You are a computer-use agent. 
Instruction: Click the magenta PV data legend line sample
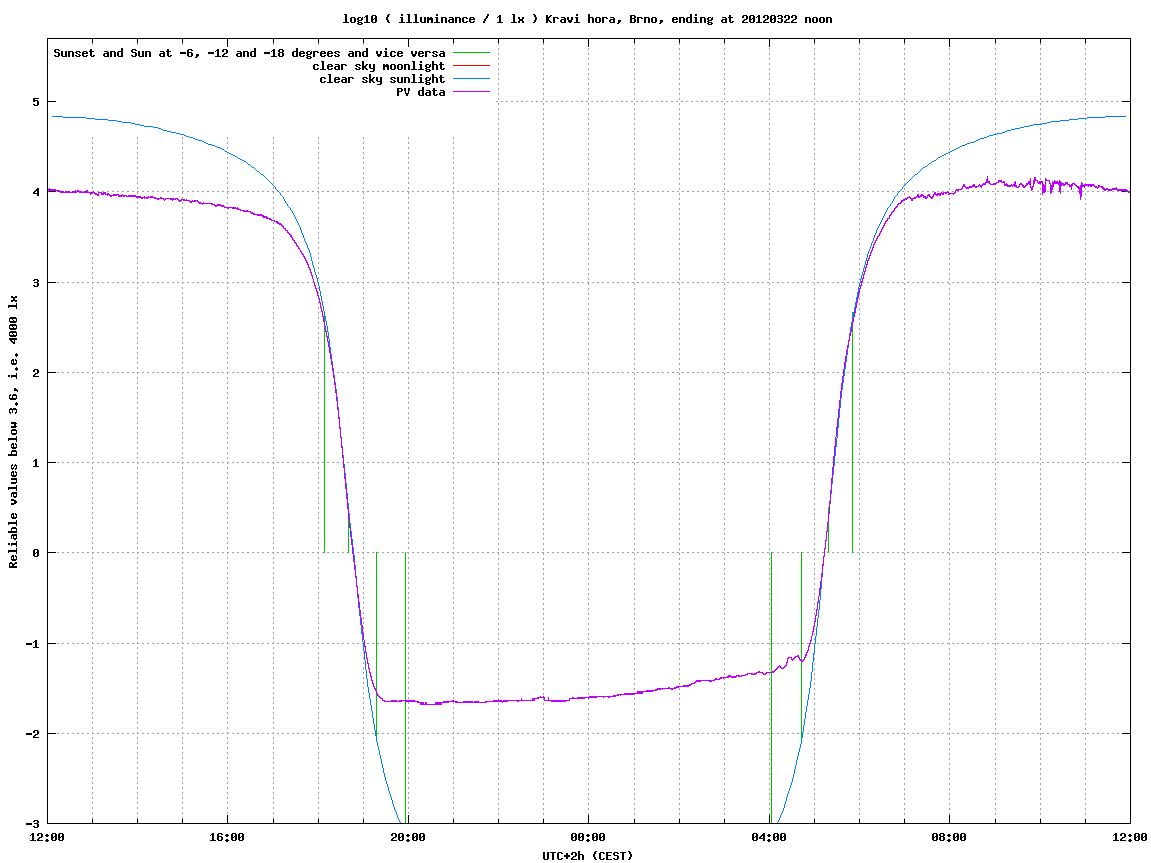pyautogui.click(x=471, y=92)
